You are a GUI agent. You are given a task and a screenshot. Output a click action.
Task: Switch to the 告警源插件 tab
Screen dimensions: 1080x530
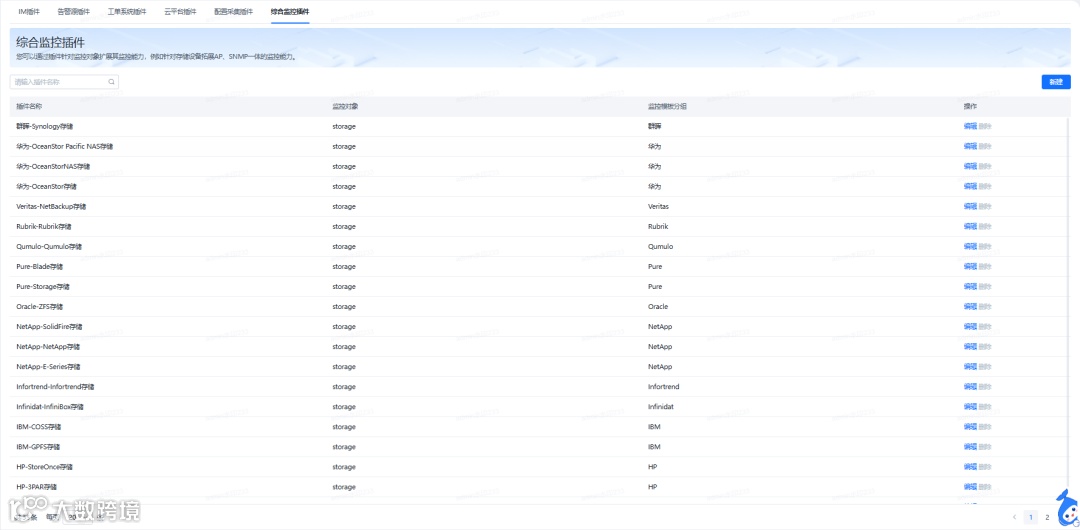[x=74, y=12]
